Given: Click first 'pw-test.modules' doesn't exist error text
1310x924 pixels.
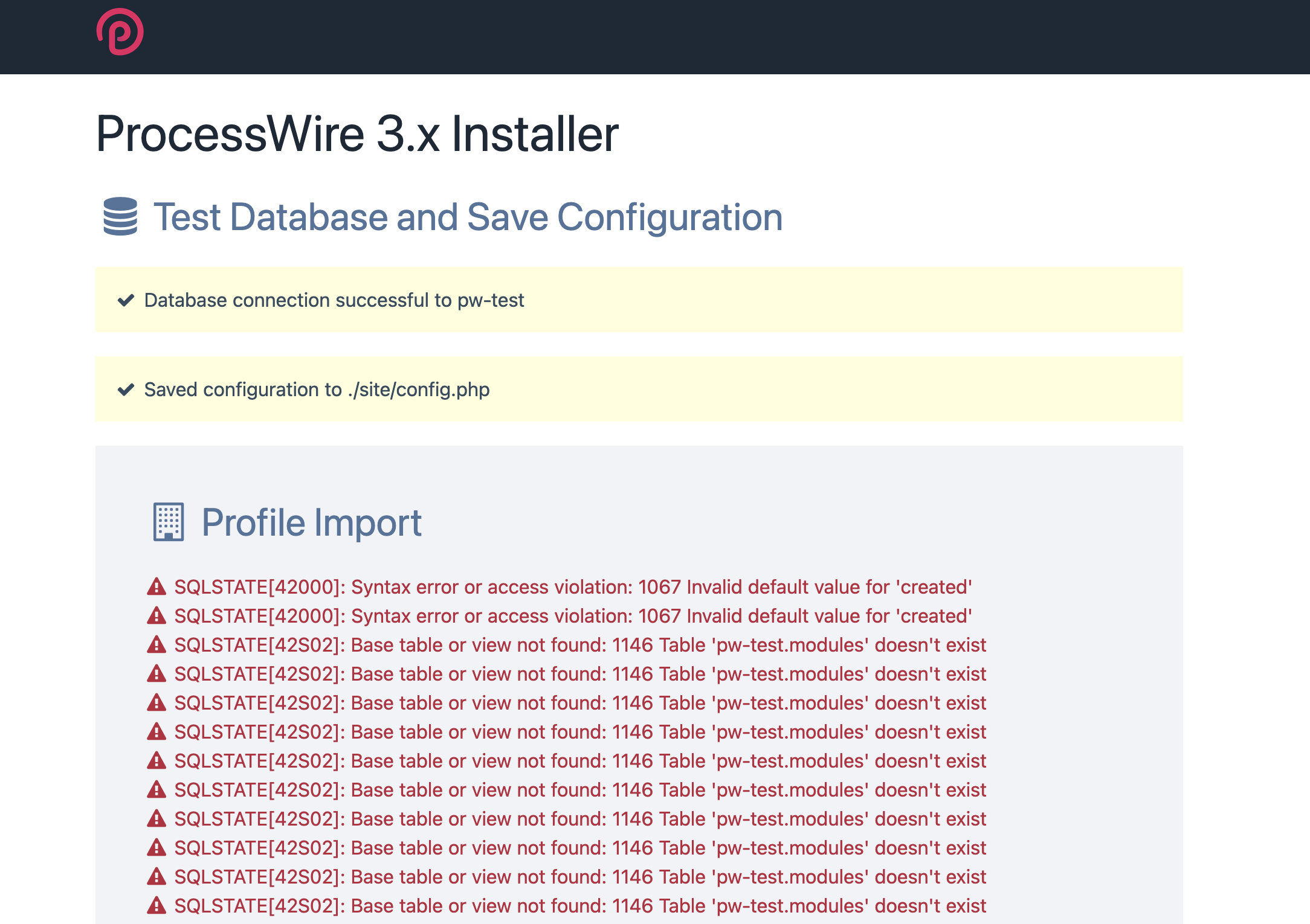Looking at the screenshot, I should (x=580, y=645).
